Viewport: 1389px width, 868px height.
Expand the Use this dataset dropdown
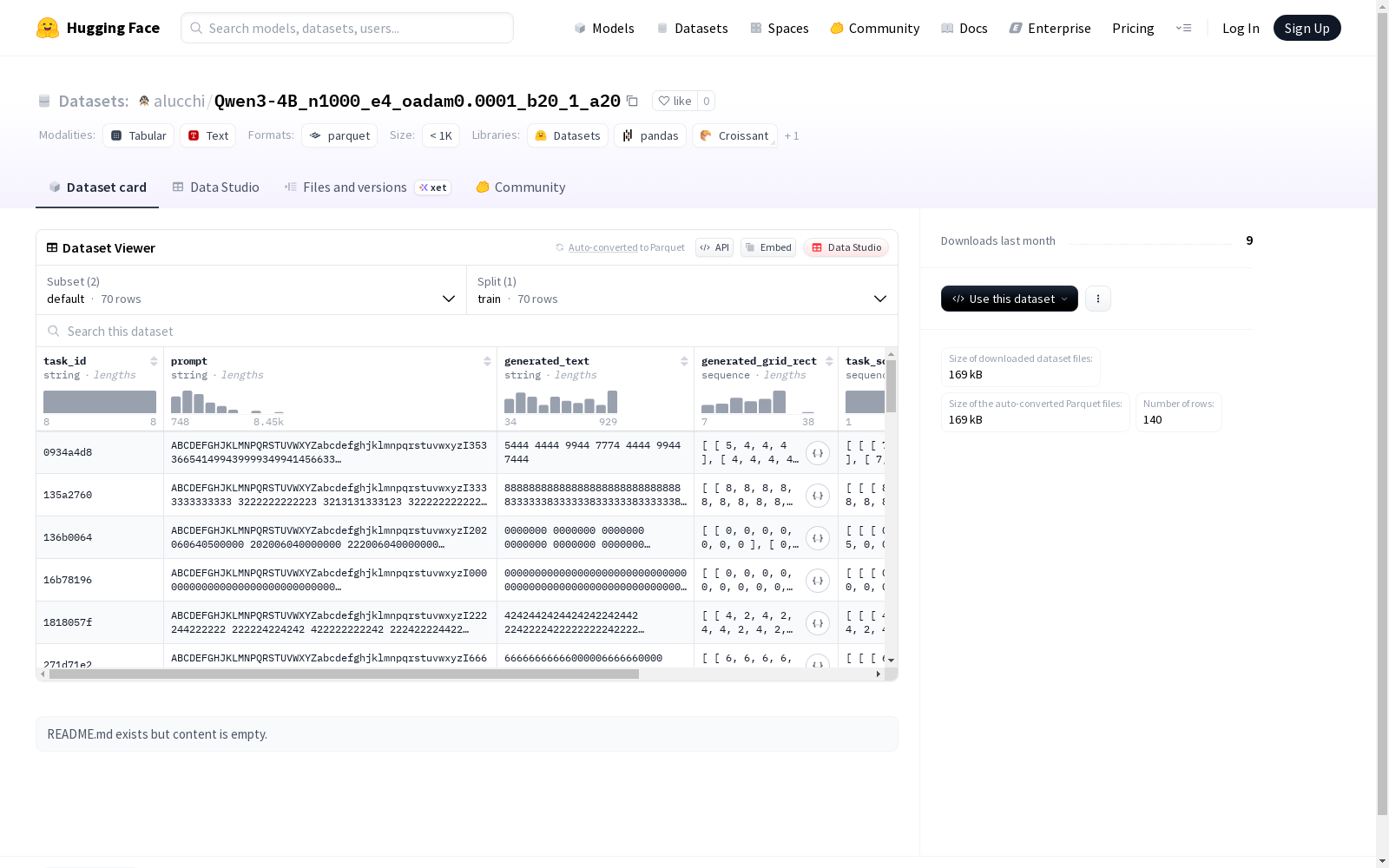[x=1010, y=299]
